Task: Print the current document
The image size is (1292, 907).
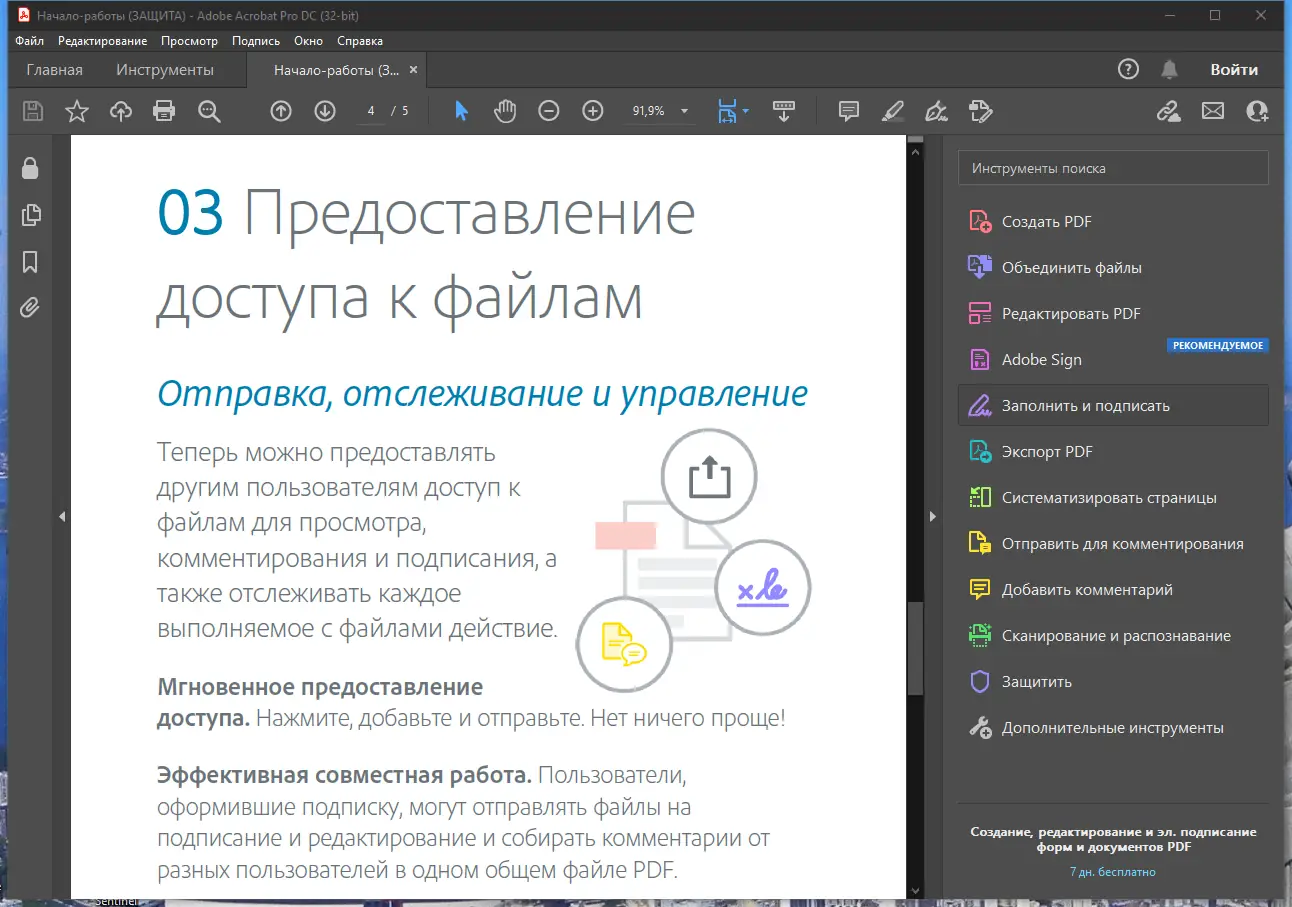Action: (x=164, y=111)
